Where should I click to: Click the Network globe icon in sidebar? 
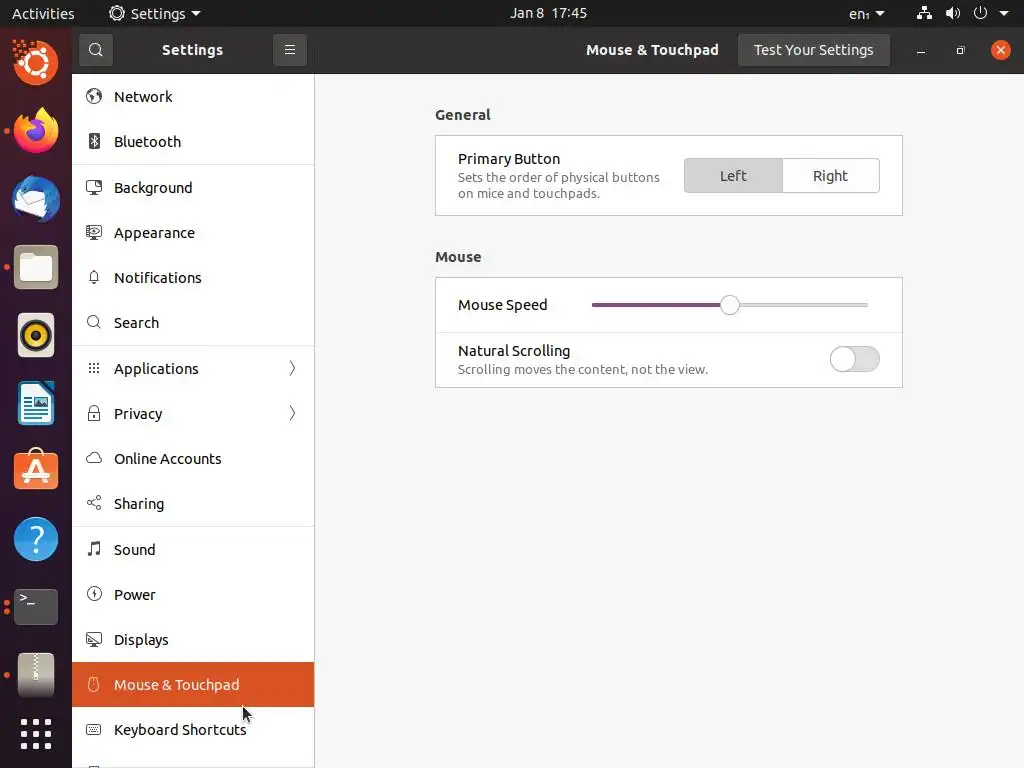coord(94,97)
